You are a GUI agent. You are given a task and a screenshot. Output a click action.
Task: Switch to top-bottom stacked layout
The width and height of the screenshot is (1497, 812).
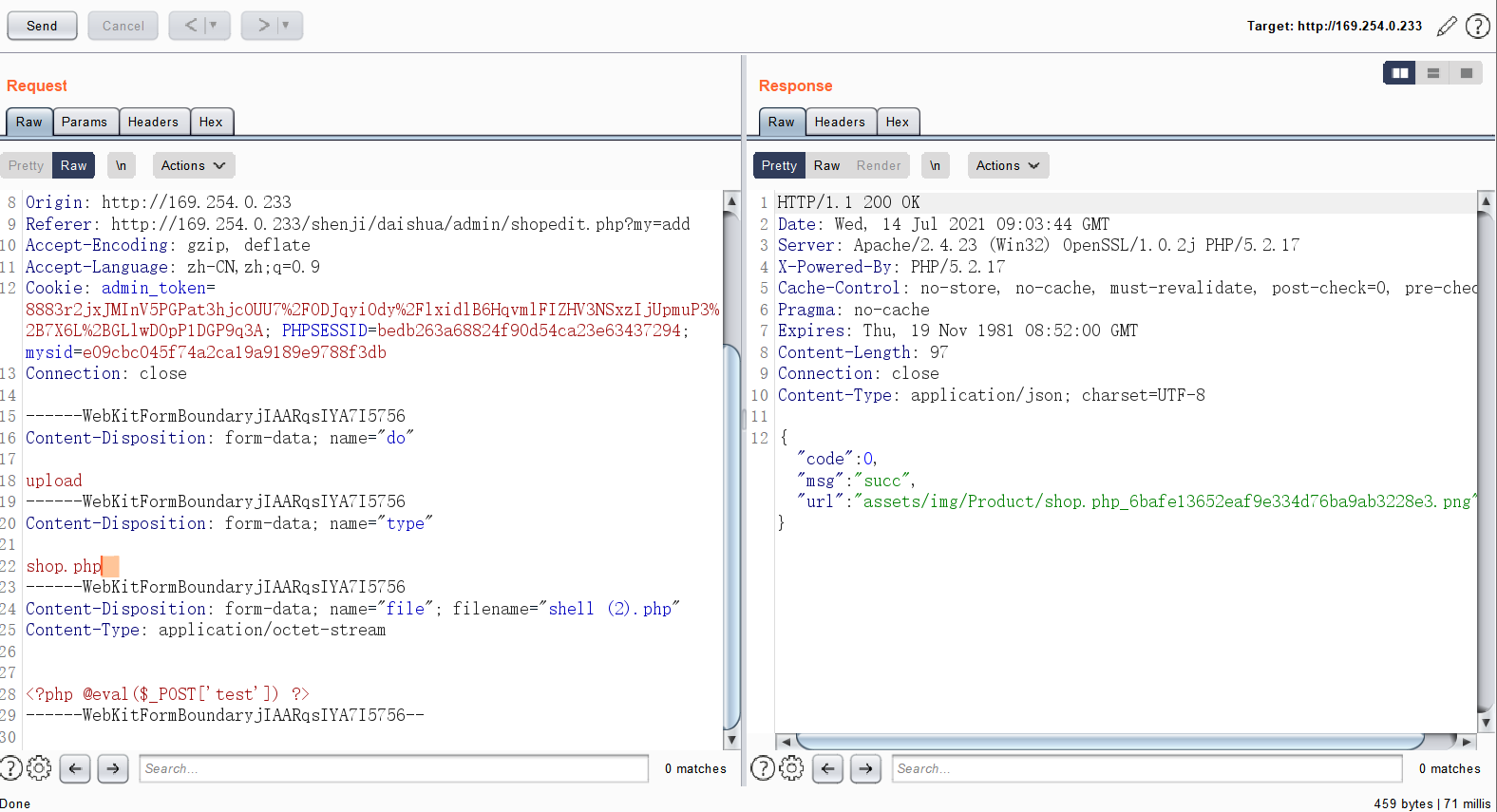pos(1433,73)
